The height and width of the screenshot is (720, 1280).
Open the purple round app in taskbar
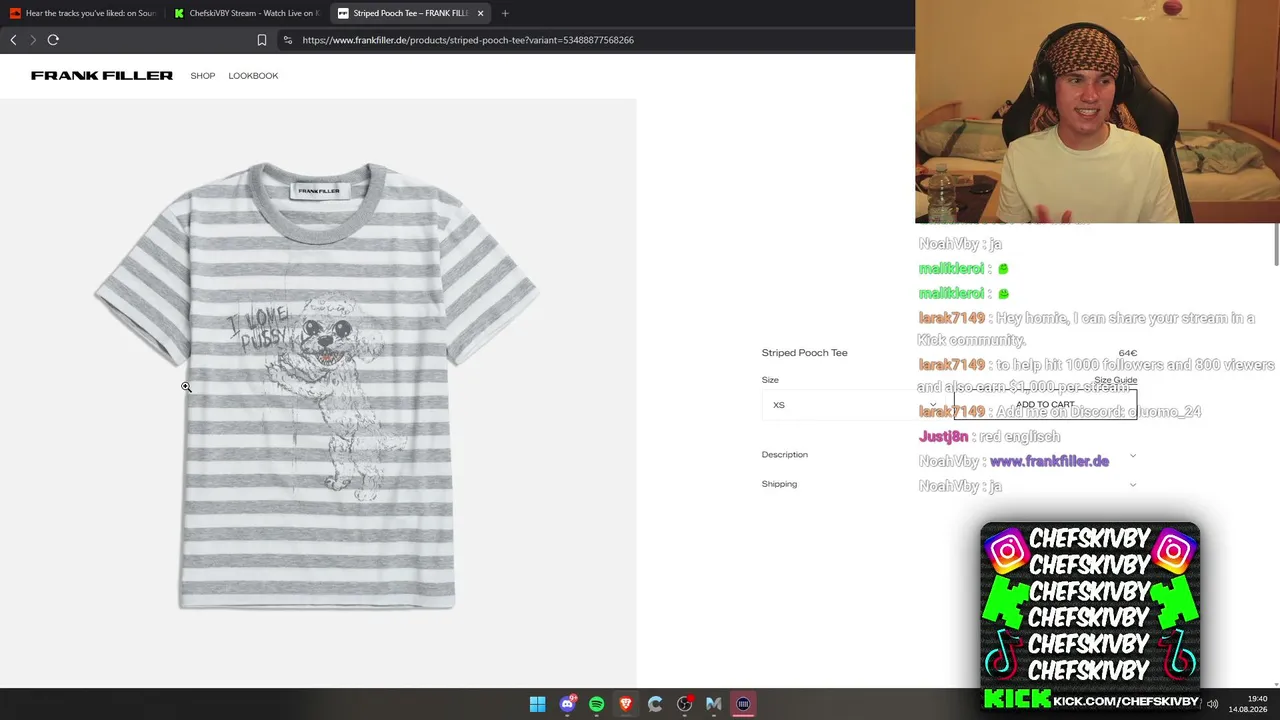[x=743, y=704]
